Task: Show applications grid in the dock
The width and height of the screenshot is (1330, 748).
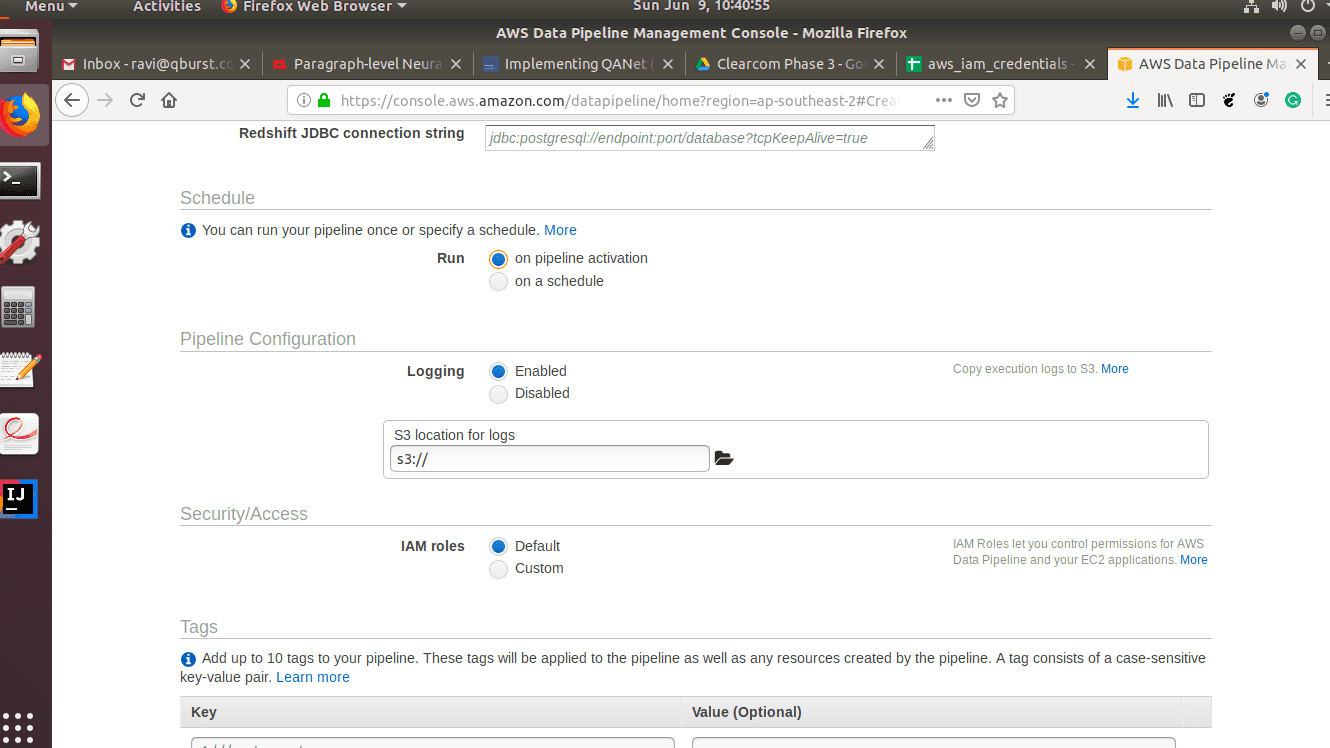Action: click(x=18, y=727)
